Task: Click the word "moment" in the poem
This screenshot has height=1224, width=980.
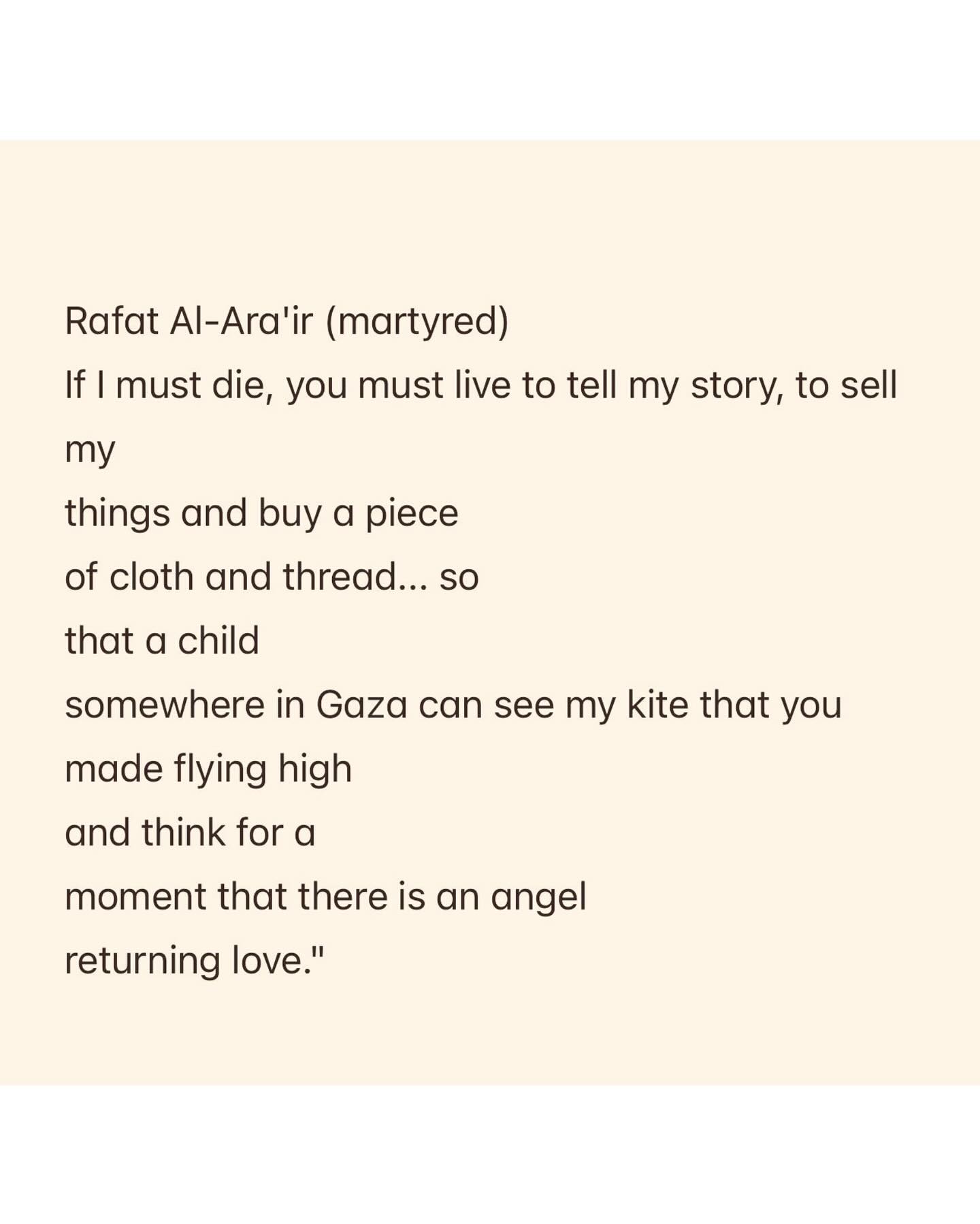Action: click(135, 897)
